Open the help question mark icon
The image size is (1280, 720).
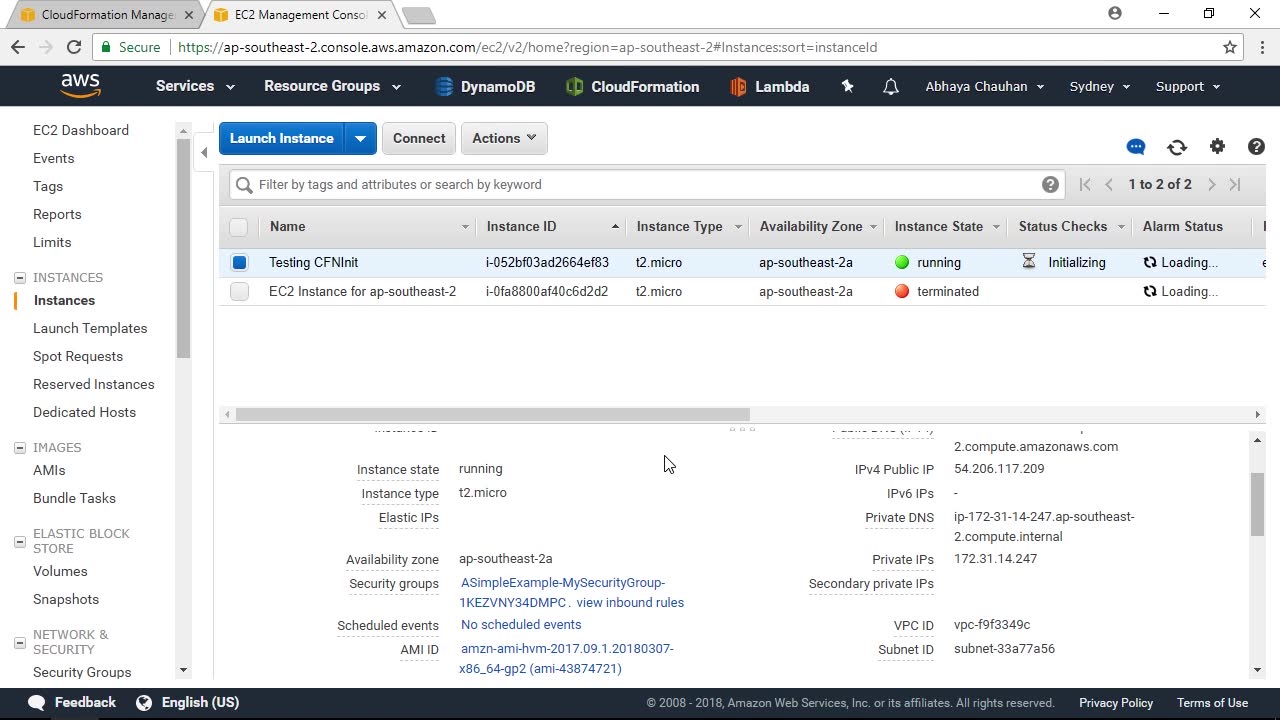[1257, 147]
